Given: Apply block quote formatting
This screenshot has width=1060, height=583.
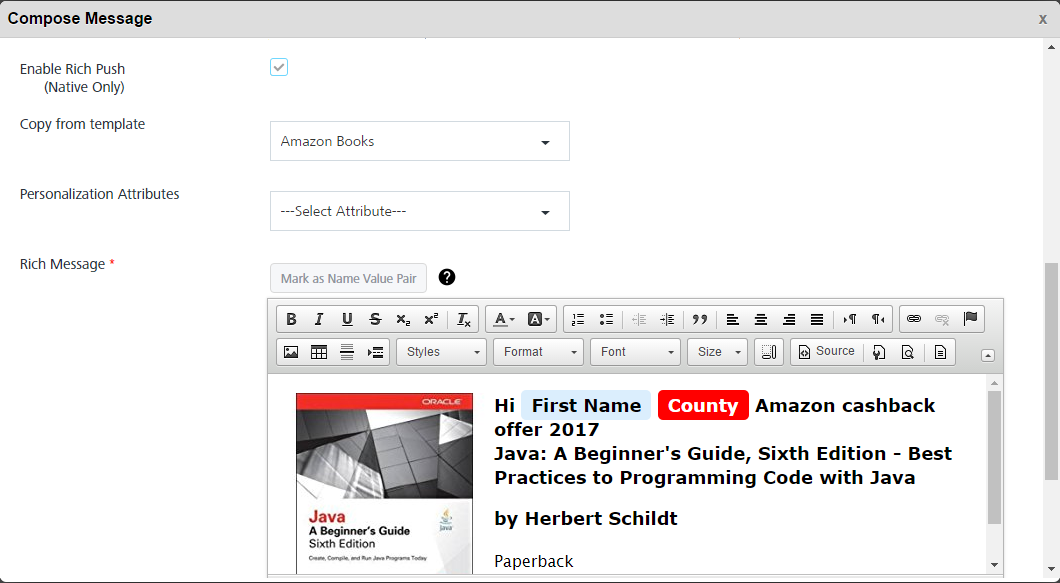Looking at the screenshot, I should (x=700, y=319).
